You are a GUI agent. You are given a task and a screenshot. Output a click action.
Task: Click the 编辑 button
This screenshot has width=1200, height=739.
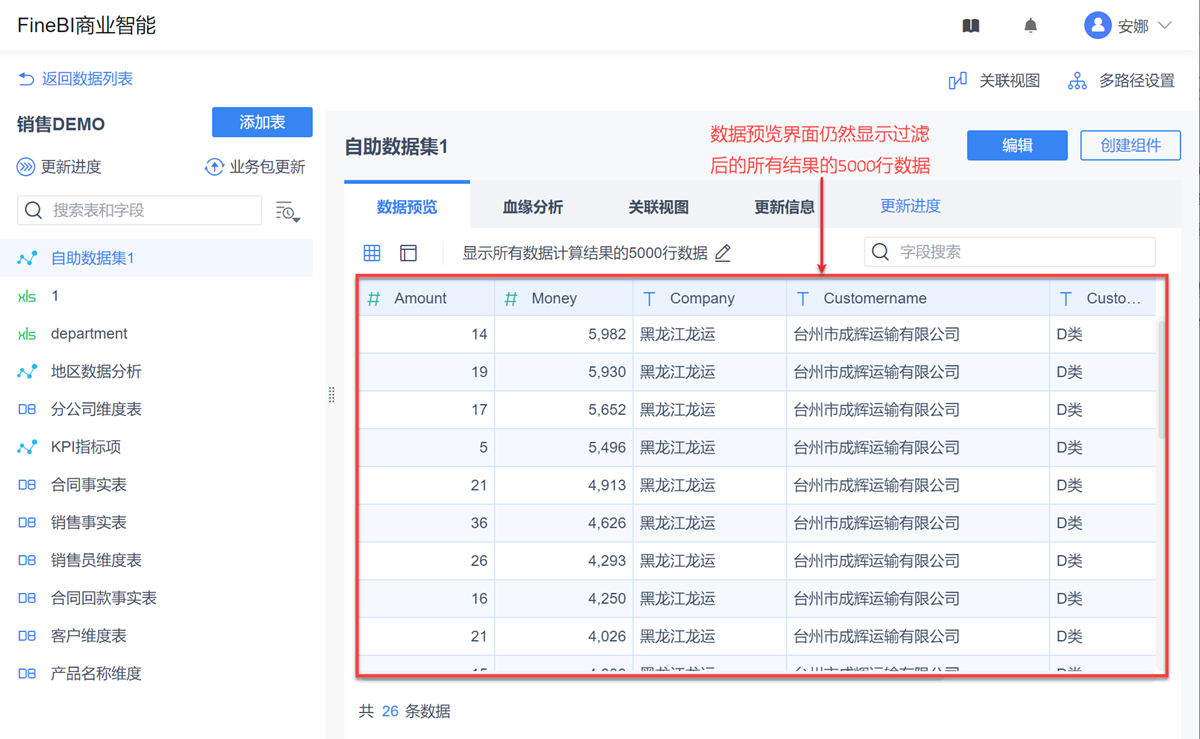[x=1017, y=145]
